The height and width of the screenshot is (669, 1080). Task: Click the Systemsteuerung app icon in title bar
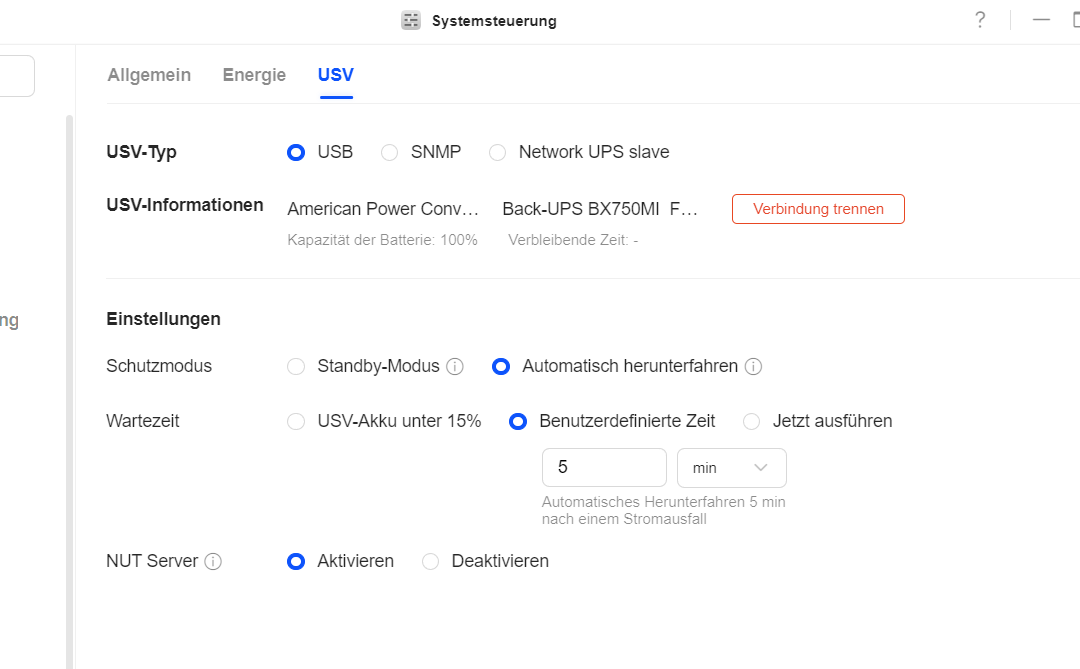411,21
